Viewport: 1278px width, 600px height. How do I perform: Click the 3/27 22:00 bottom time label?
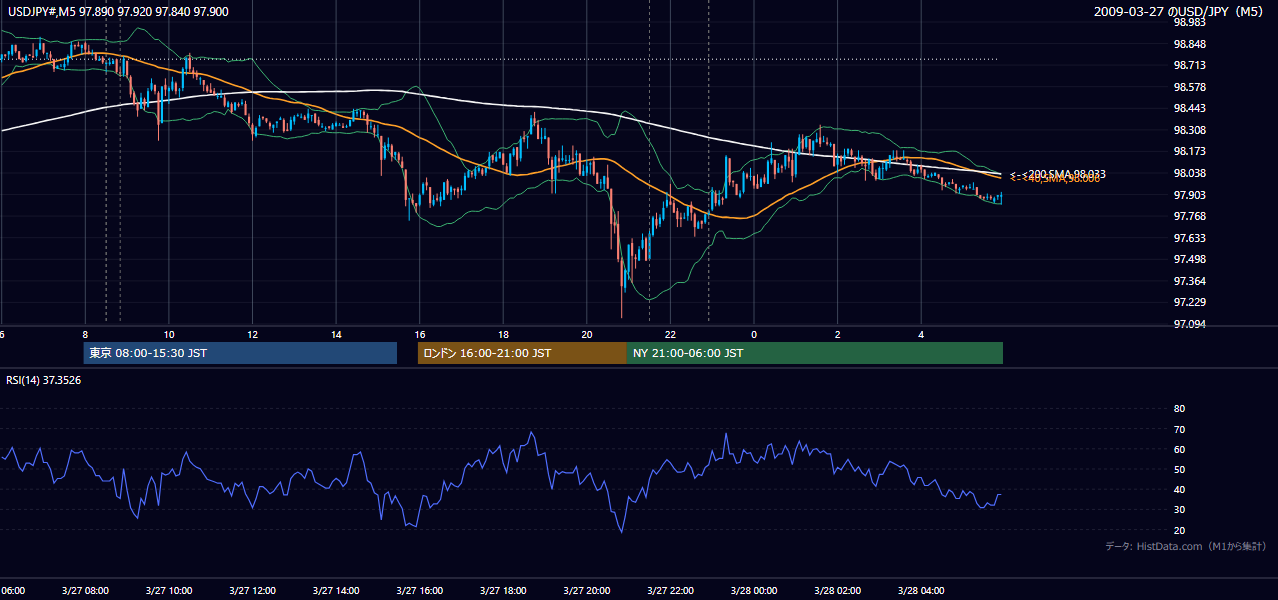(x=670, y=591)
